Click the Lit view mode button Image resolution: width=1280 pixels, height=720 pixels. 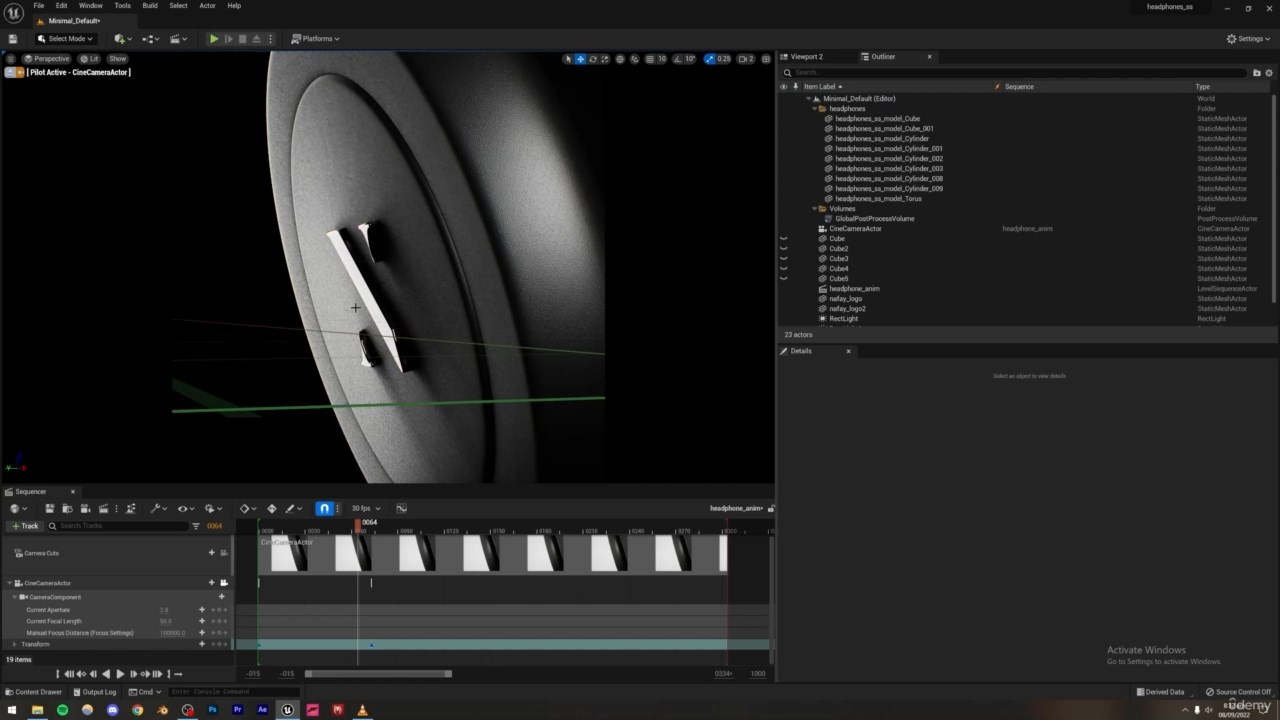[x=89, y=59]
